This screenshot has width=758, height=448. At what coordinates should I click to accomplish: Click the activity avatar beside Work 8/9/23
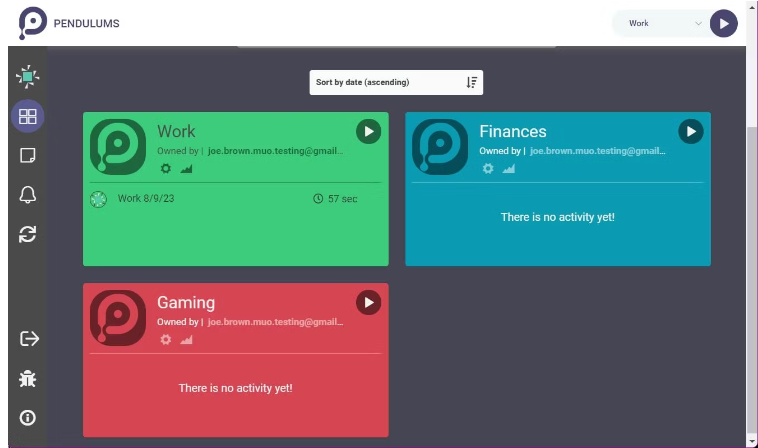(x=99, y=199)
